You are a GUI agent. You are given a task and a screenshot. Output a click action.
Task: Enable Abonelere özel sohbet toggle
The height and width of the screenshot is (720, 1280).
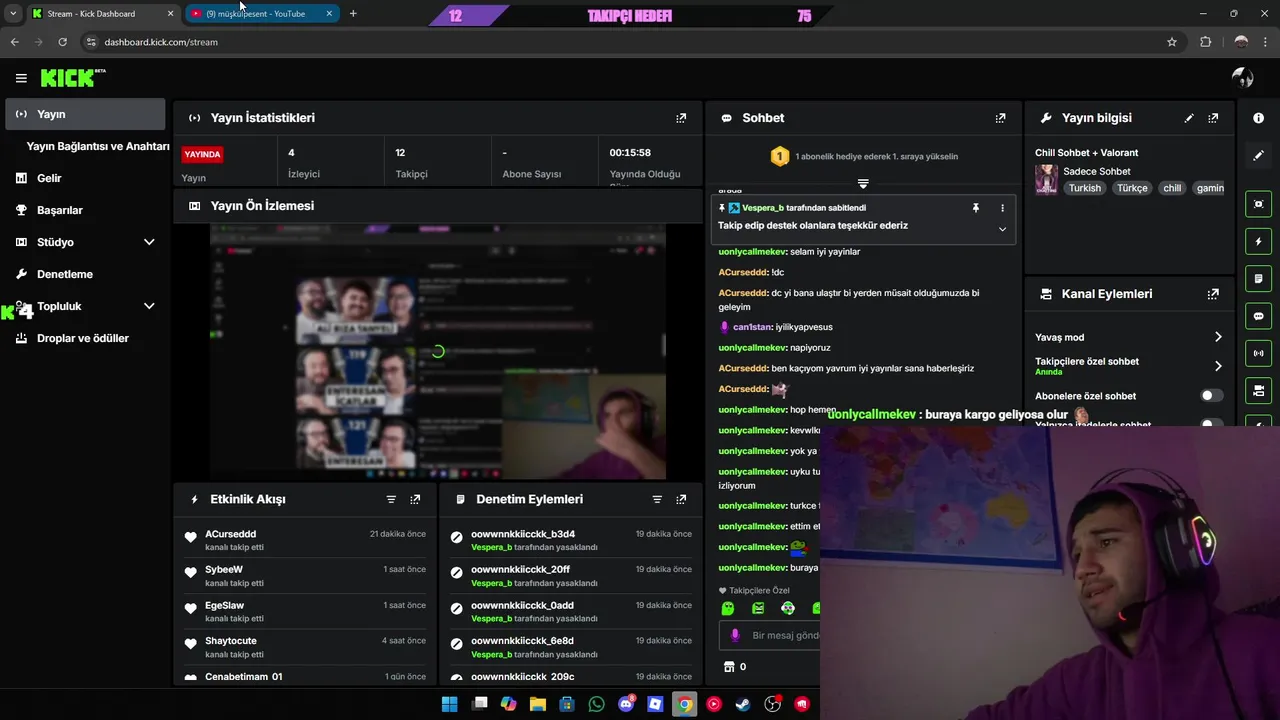point(1211,396)
